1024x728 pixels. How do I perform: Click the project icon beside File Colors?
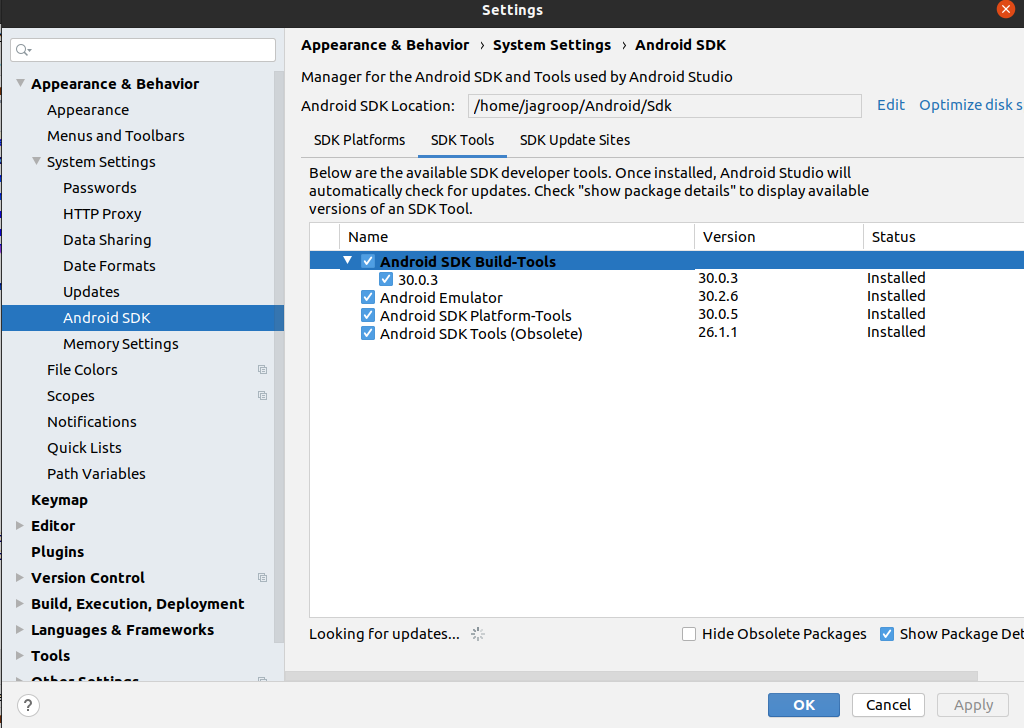coord(261,369)
